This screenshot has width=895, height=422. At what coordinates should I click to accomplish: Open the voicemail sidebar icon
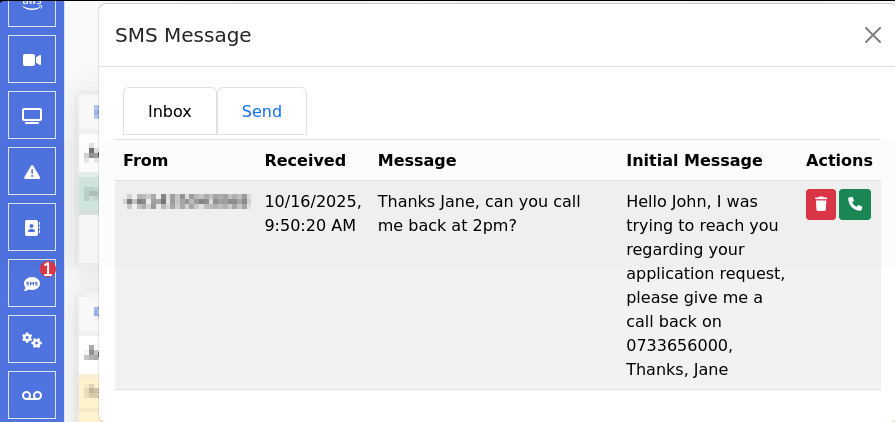32,396
